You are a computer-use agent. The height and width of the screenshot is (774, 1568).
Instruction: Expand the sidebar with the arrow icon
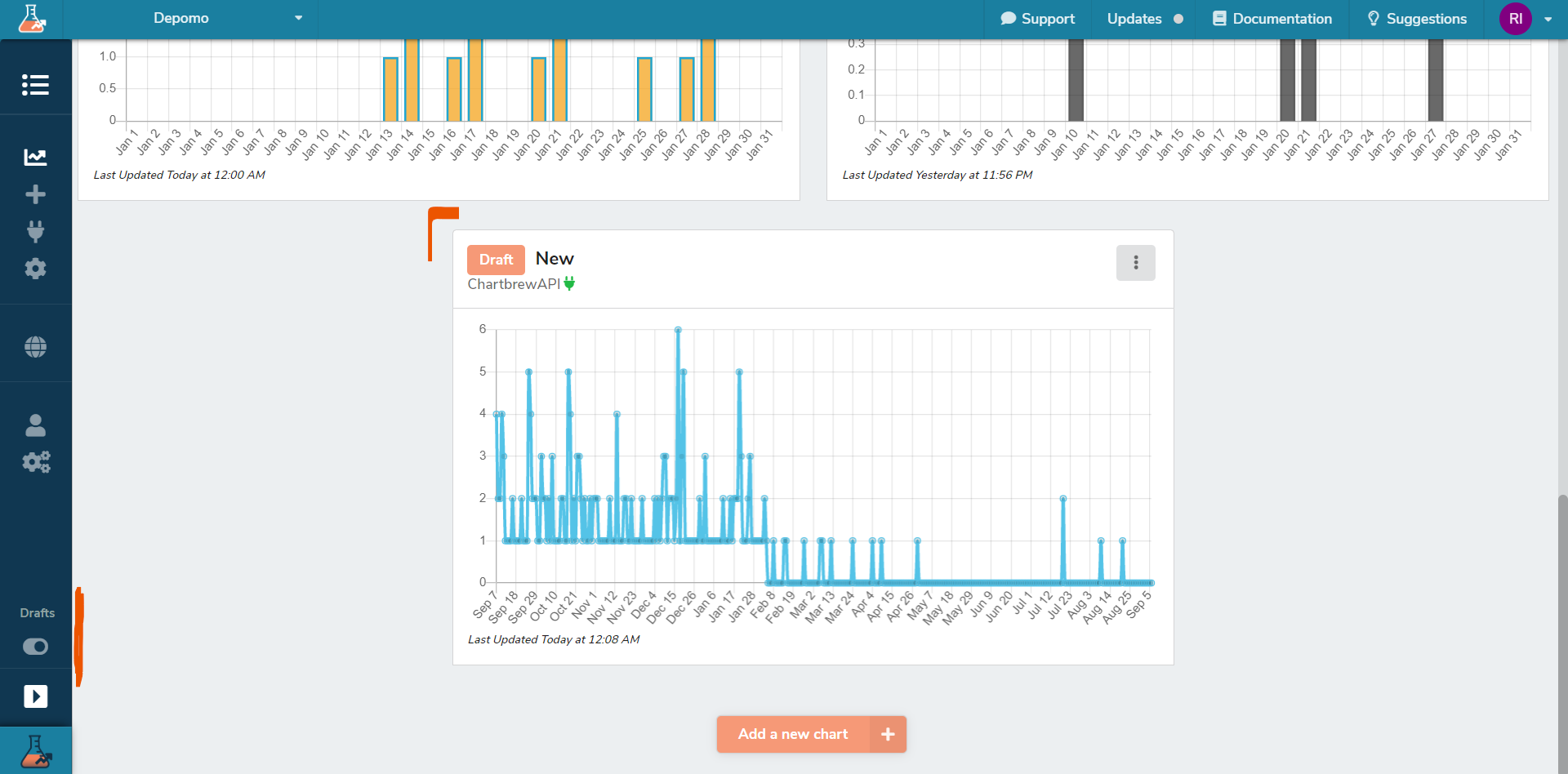pyautogui.click(x=35, y=696)
